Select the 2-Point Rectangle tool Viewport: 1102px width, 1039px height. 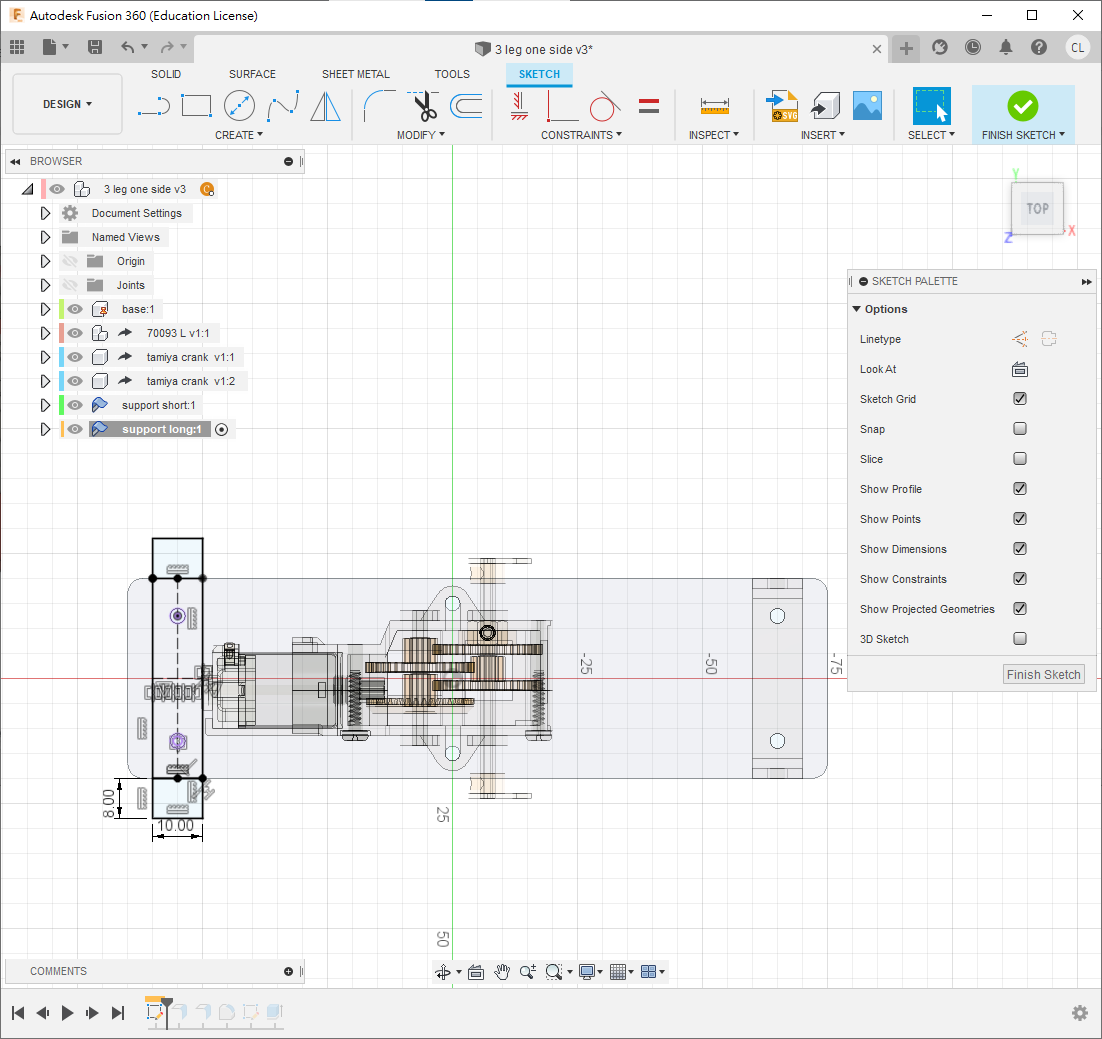point(196,105)
